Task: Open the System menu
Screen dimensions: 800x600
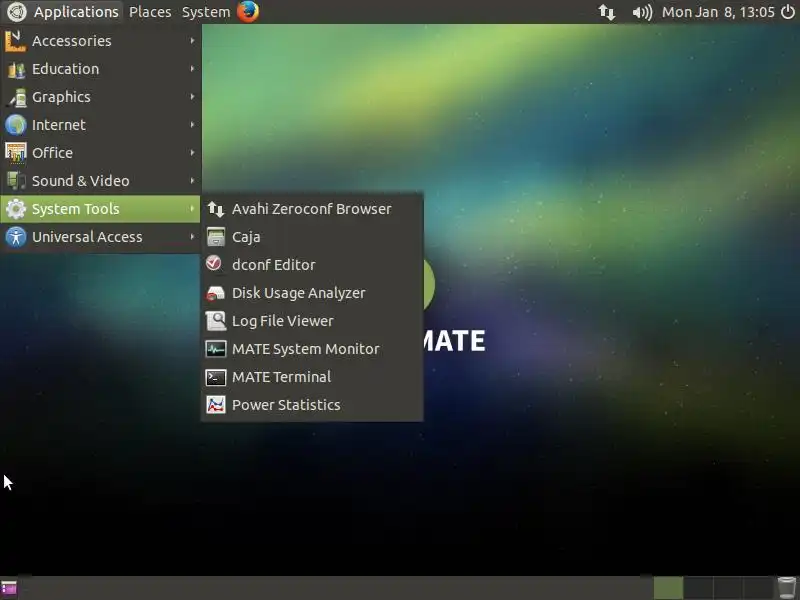Action: [x=206, y=12]
